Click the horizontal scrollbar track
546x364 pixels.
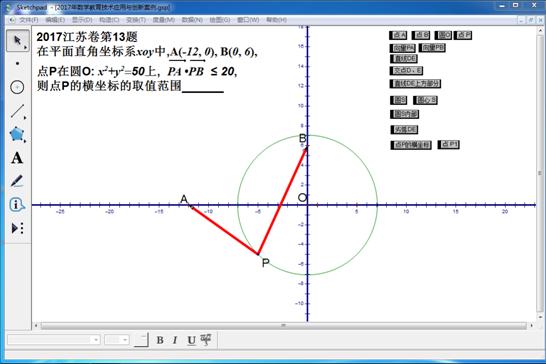click(283, 326)
